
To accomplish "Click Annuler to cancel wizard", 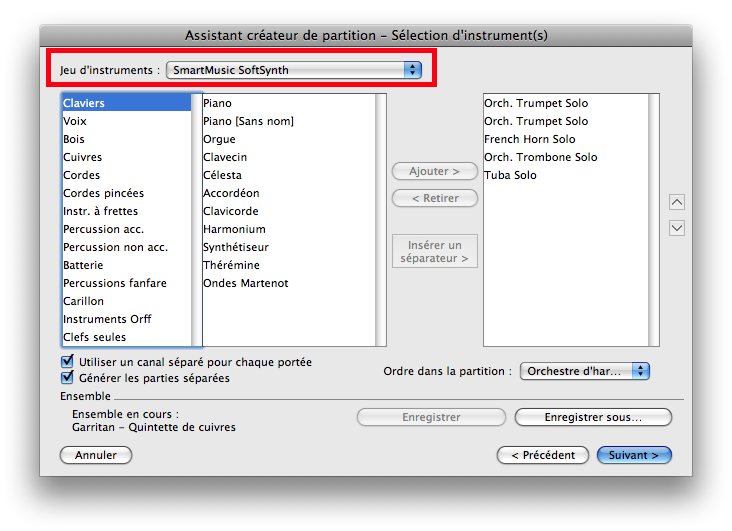I will (x=96, y=455).
